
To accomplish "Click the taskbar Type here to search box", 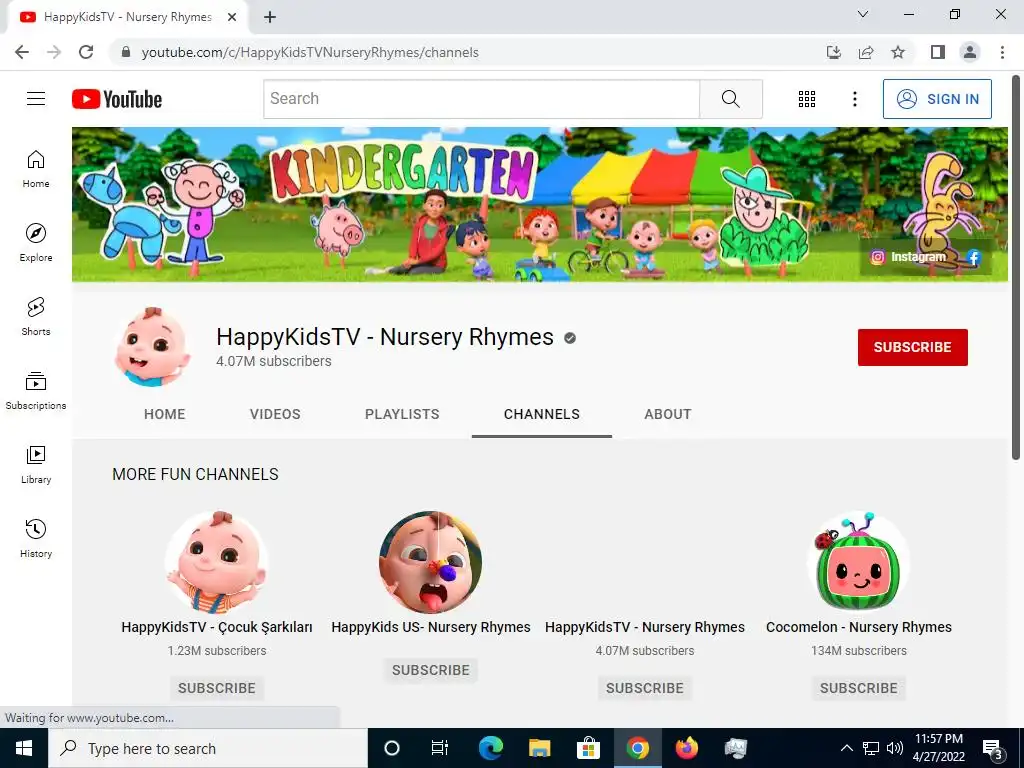I will tap(208, 748).
